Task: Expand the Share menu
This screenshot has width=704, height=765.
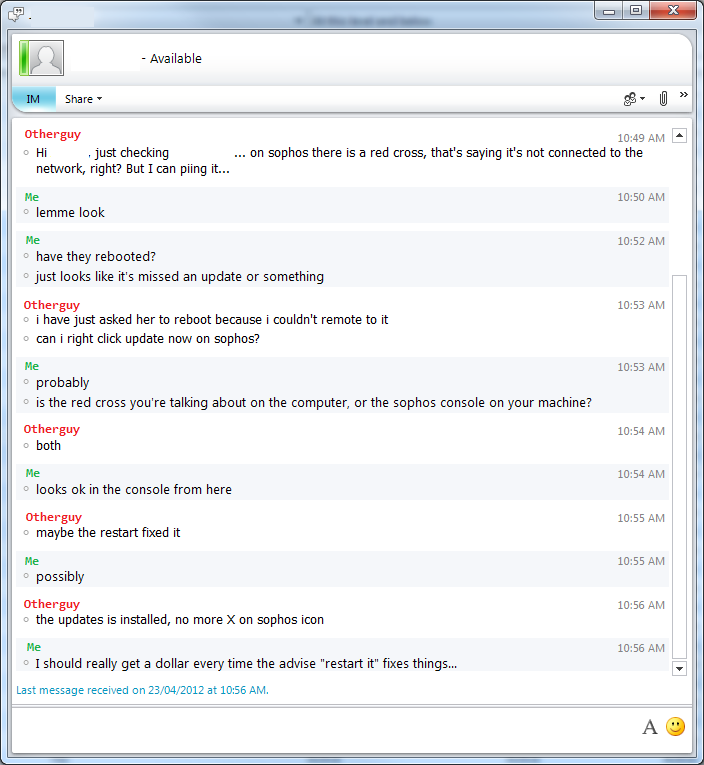Action: click(83, 99)
